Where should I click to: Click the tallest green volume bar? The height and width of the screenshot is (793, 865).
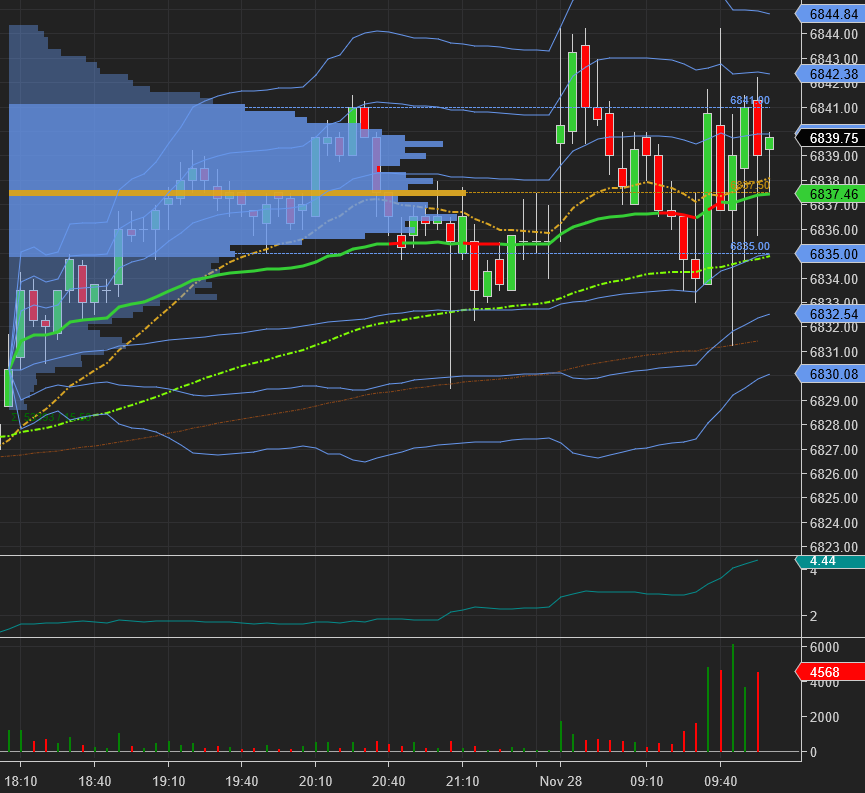[x=733, y=698]
